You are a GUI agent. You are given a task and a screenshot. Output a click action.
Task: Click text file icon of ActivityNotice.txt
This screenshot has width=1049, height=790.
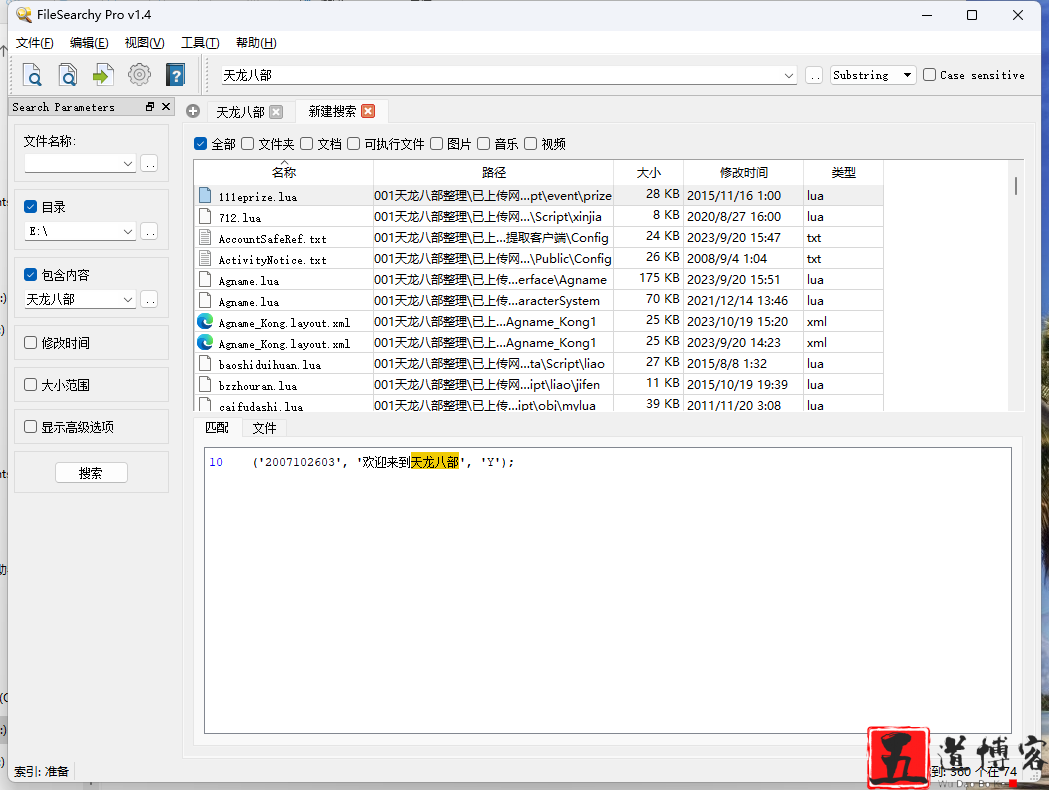tap(205, 258)
